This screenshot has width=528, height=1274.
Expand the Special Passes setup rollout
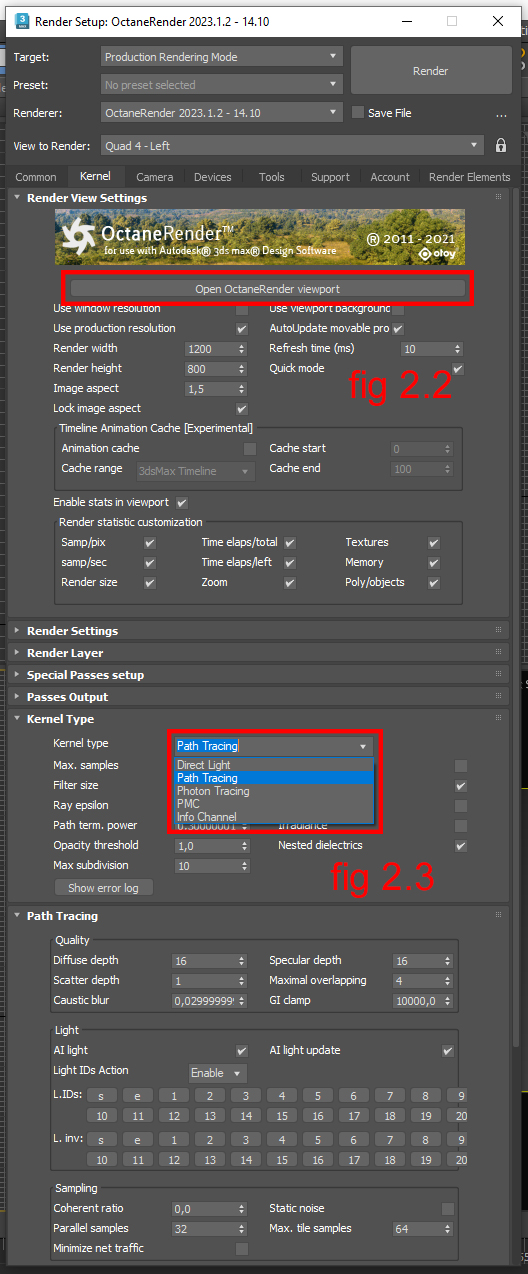coord(259,675)
